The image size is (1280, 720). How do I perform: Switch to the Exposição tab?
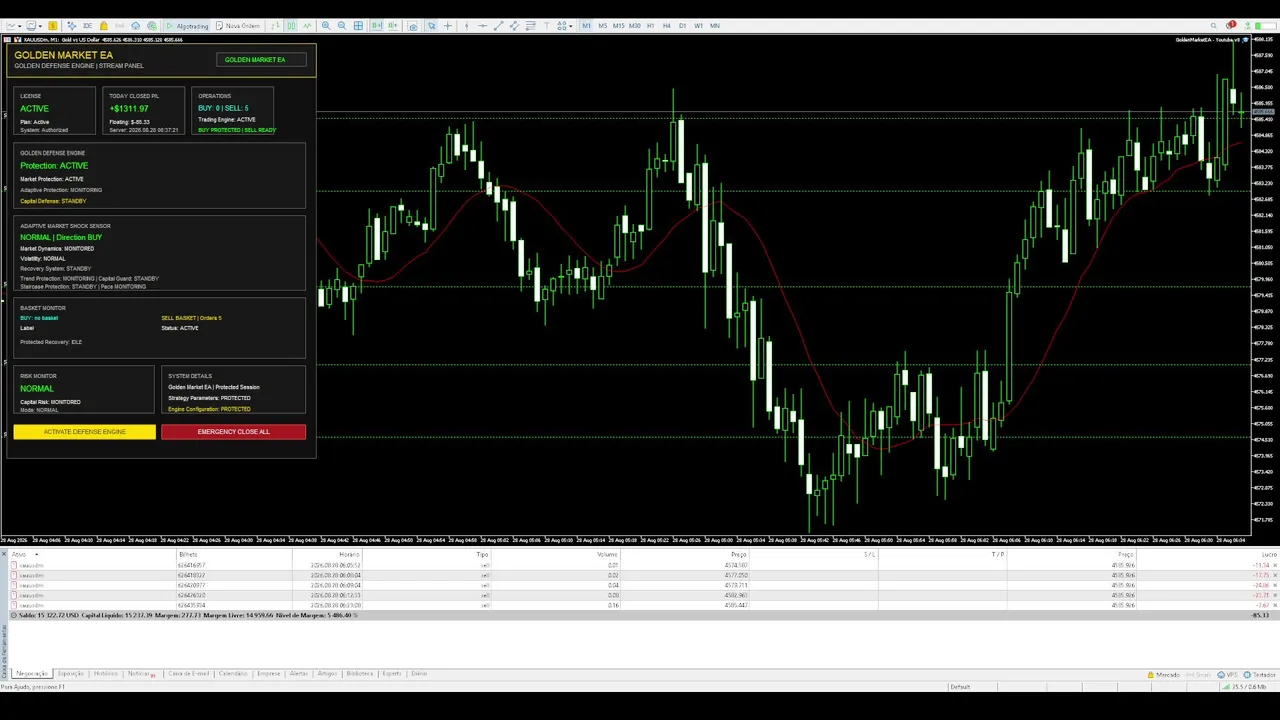click(x=70, y=674)
